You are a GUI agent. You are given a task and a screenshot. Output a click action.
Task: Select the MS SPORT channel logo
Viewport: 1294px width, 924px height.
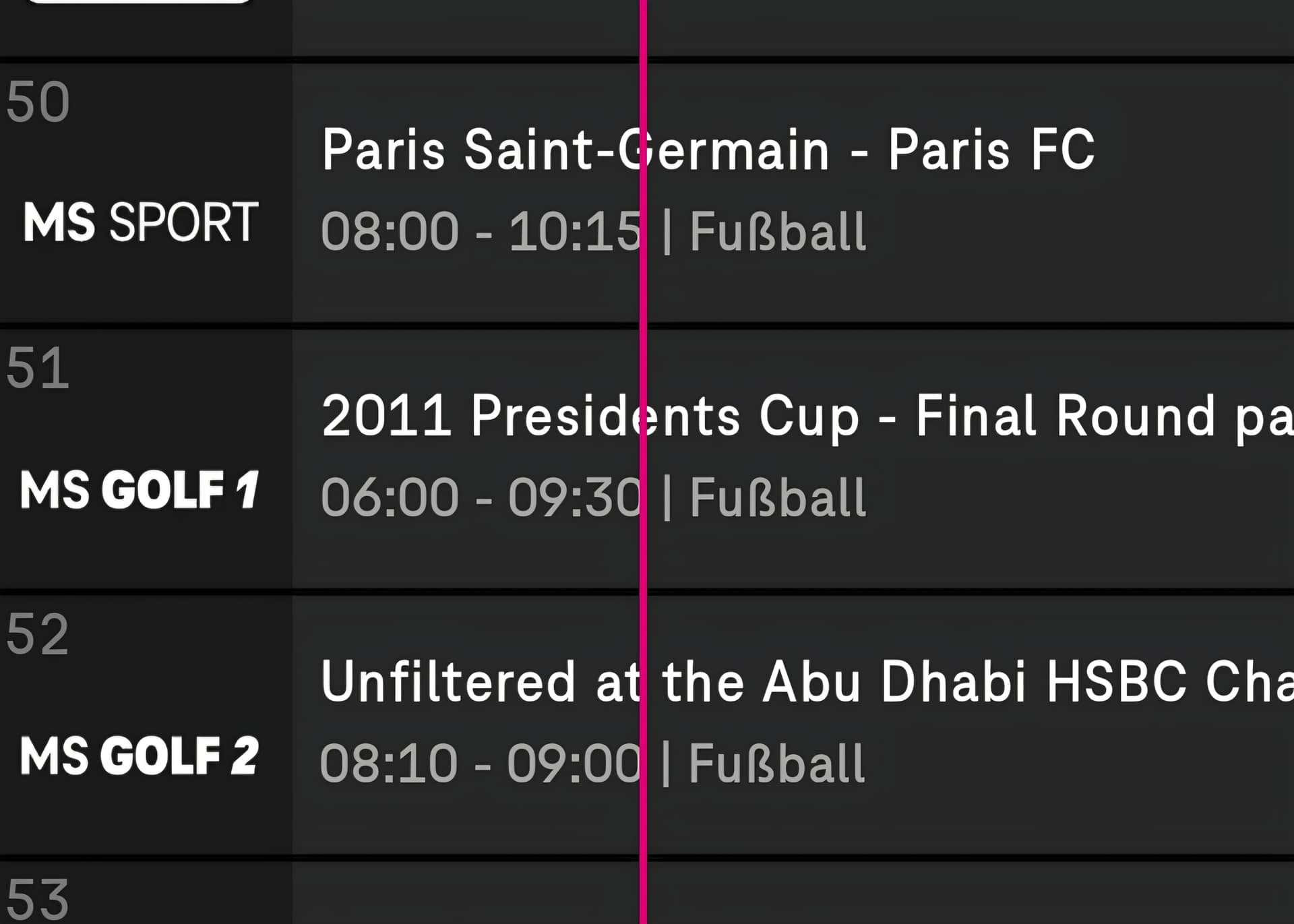(x=141, y=222)
